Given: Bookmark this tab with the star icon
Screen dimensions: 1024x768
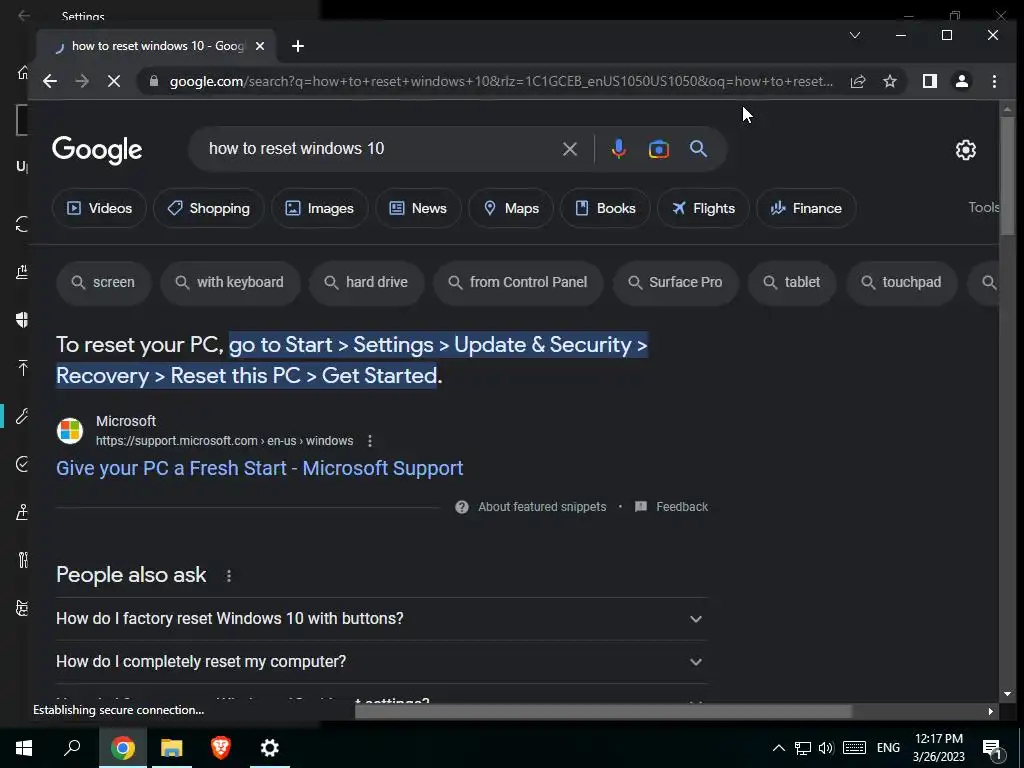Looking at the screenshot, I should 889,82.
